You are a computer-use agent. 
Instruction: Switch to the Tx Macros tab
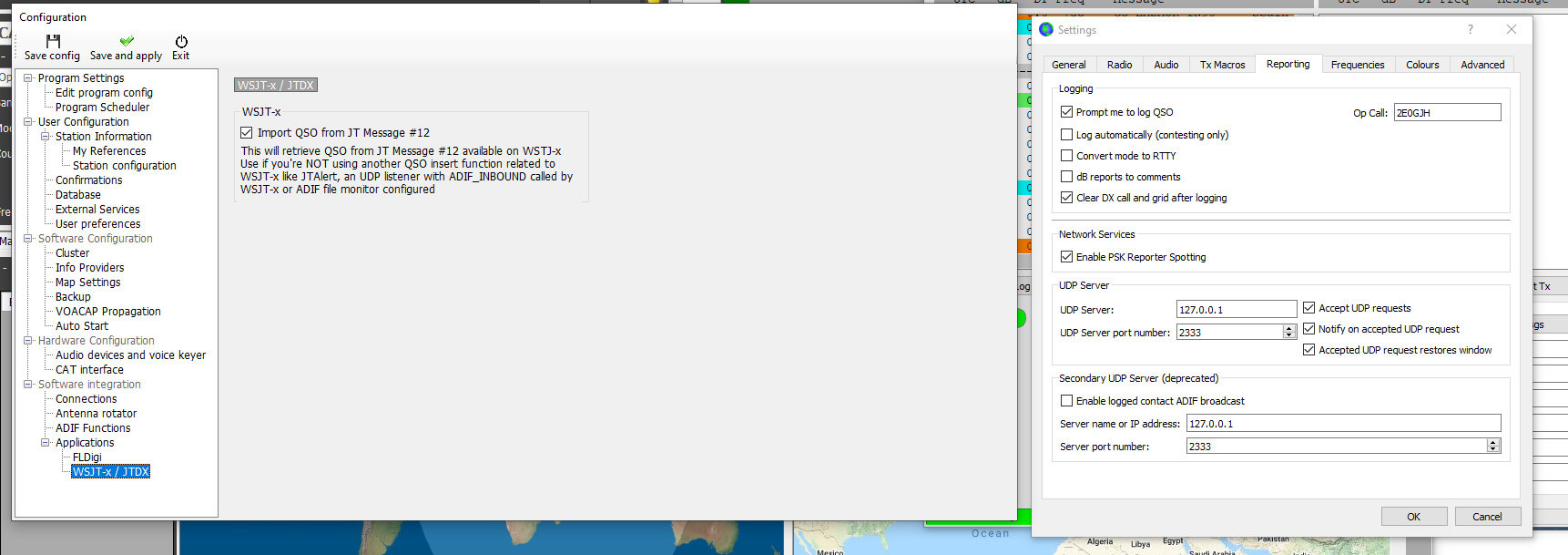tap(1222, 65)
